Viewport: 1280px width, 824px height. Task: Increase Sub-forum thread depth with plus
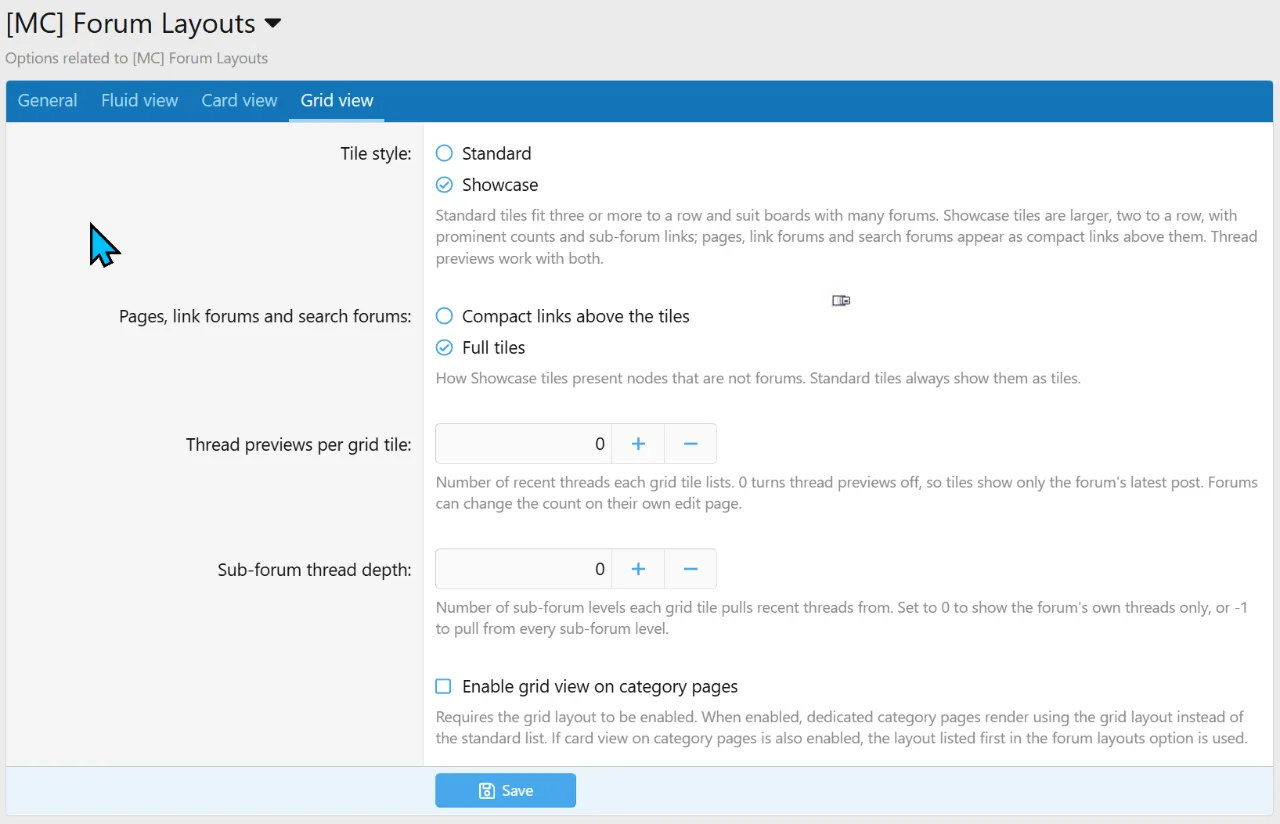(x=638, y=569)
